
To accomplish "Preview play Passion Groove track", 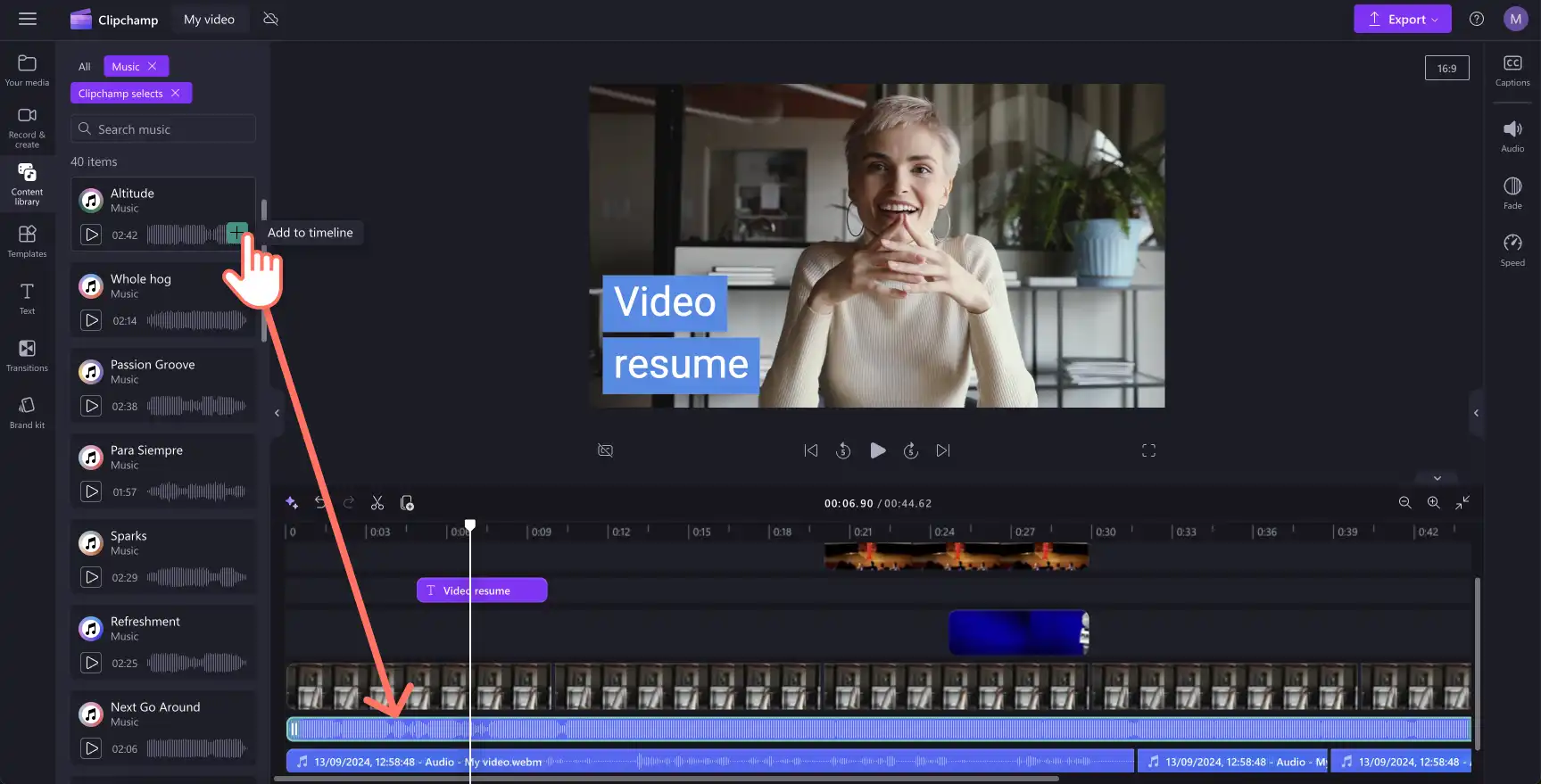I will (x=91, y=406).
